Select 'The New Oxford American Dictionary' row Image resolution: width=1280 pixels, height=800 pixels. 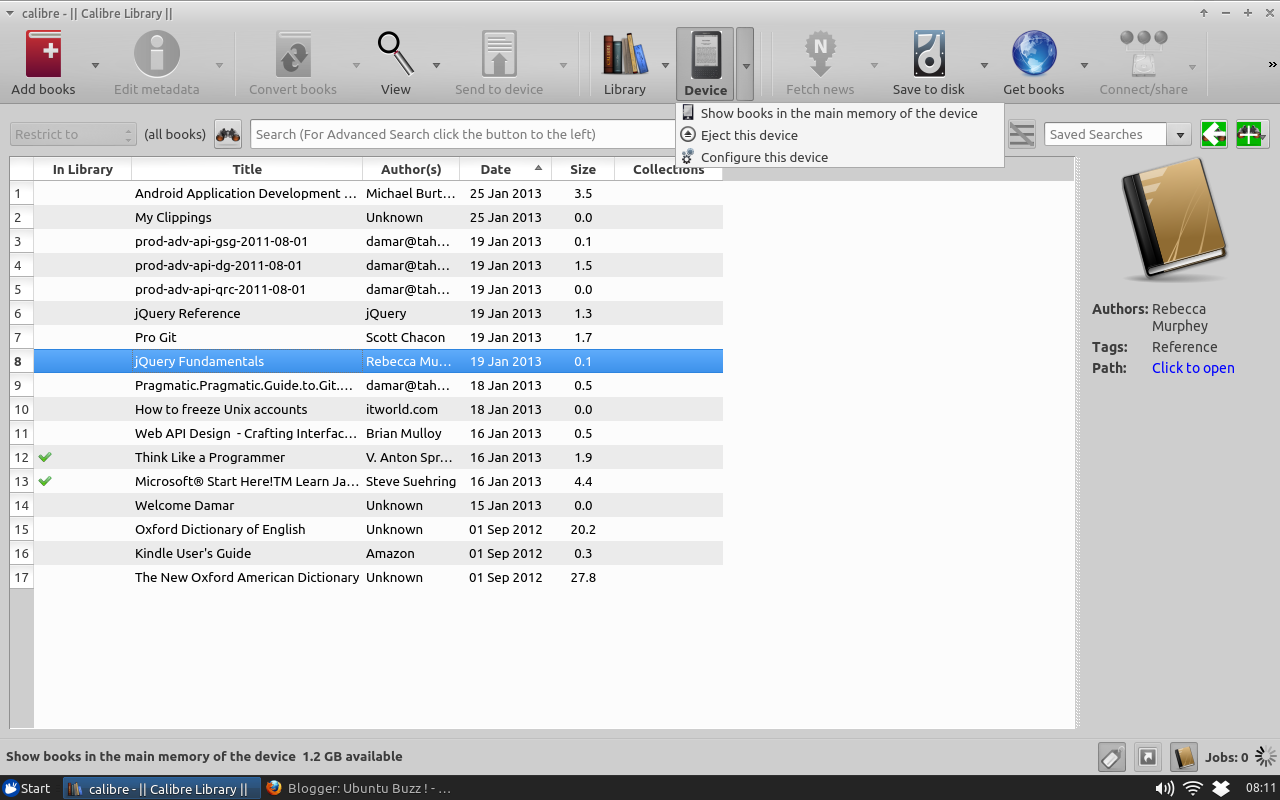[x=378, y=577]
